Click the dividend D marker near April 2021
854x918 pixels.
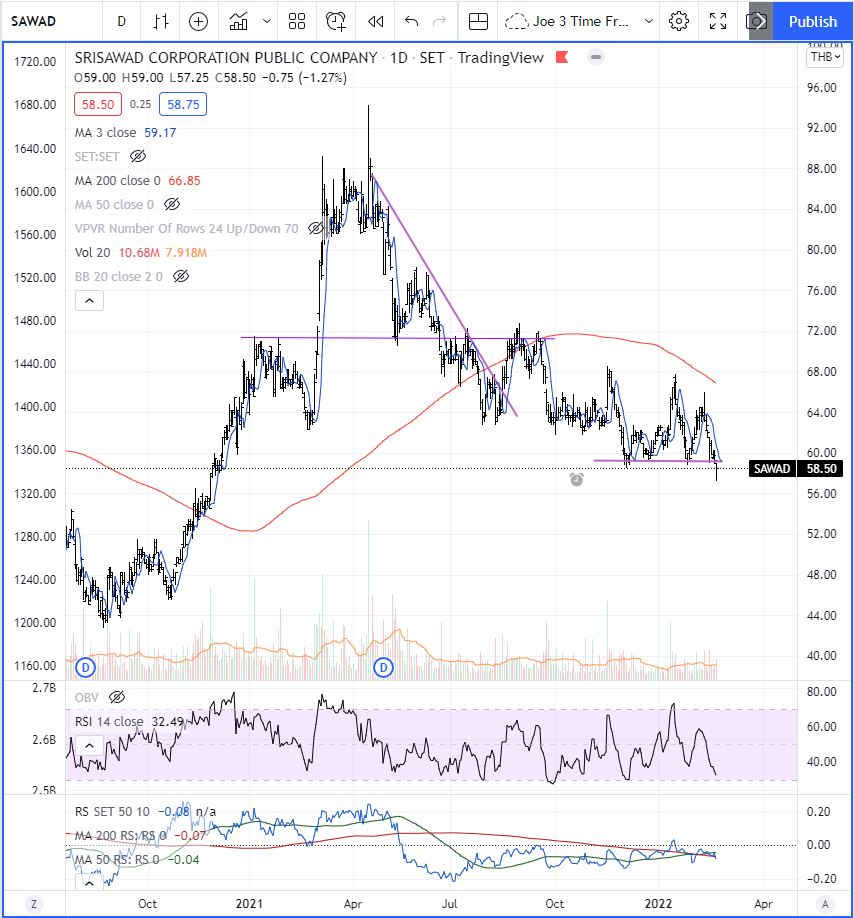(383, 667)
